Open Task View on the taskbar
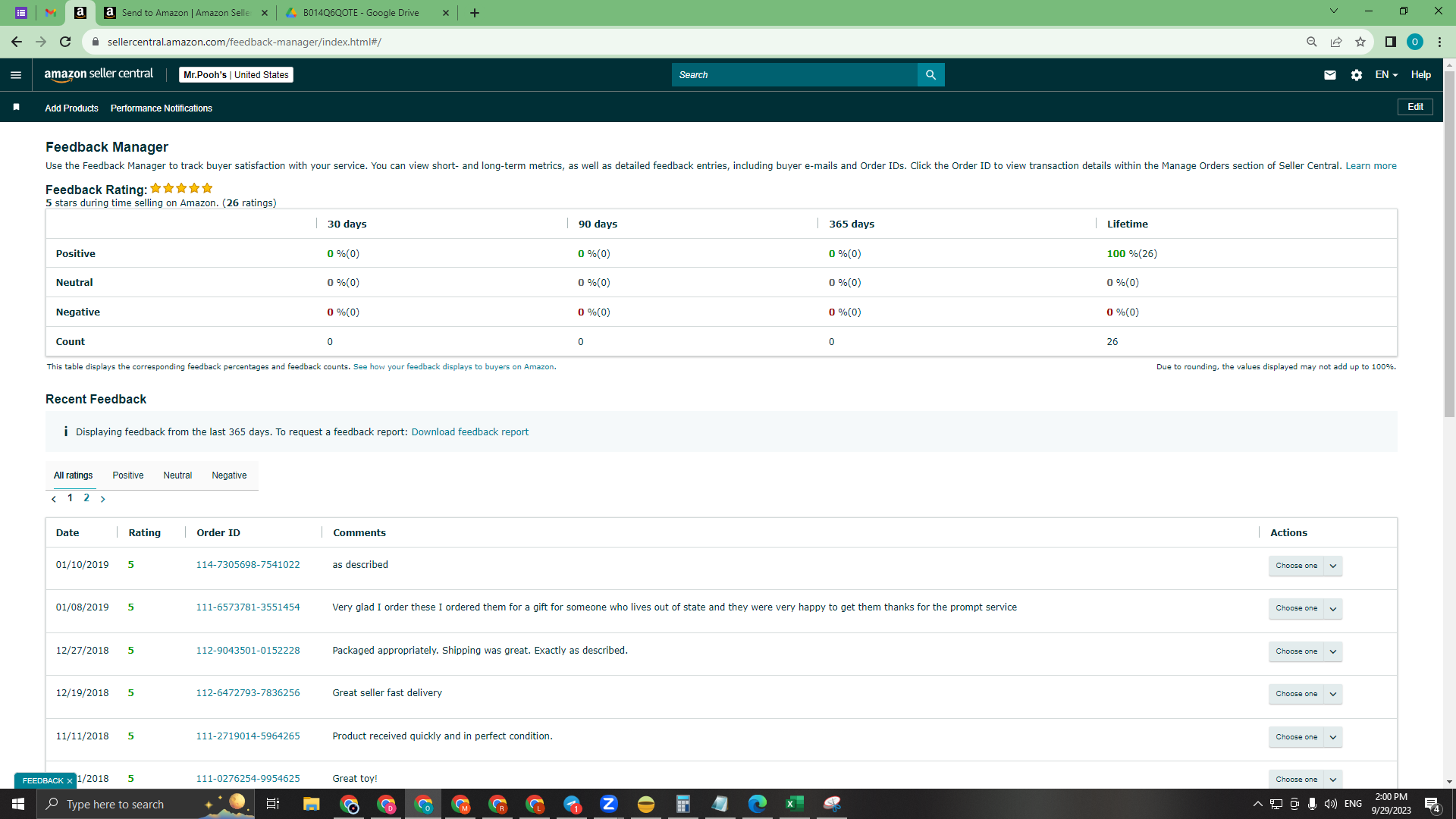The width and height of the screenshot is (1456, 819). click(273, 804)
